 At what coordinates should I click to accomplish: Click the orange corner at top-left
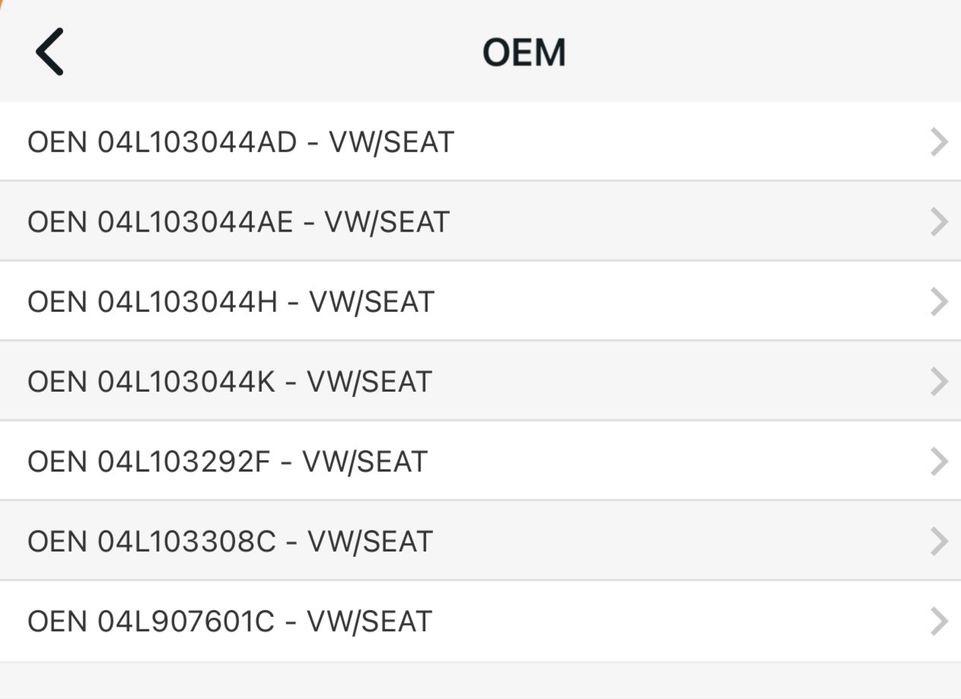click(x=5, y=4)
